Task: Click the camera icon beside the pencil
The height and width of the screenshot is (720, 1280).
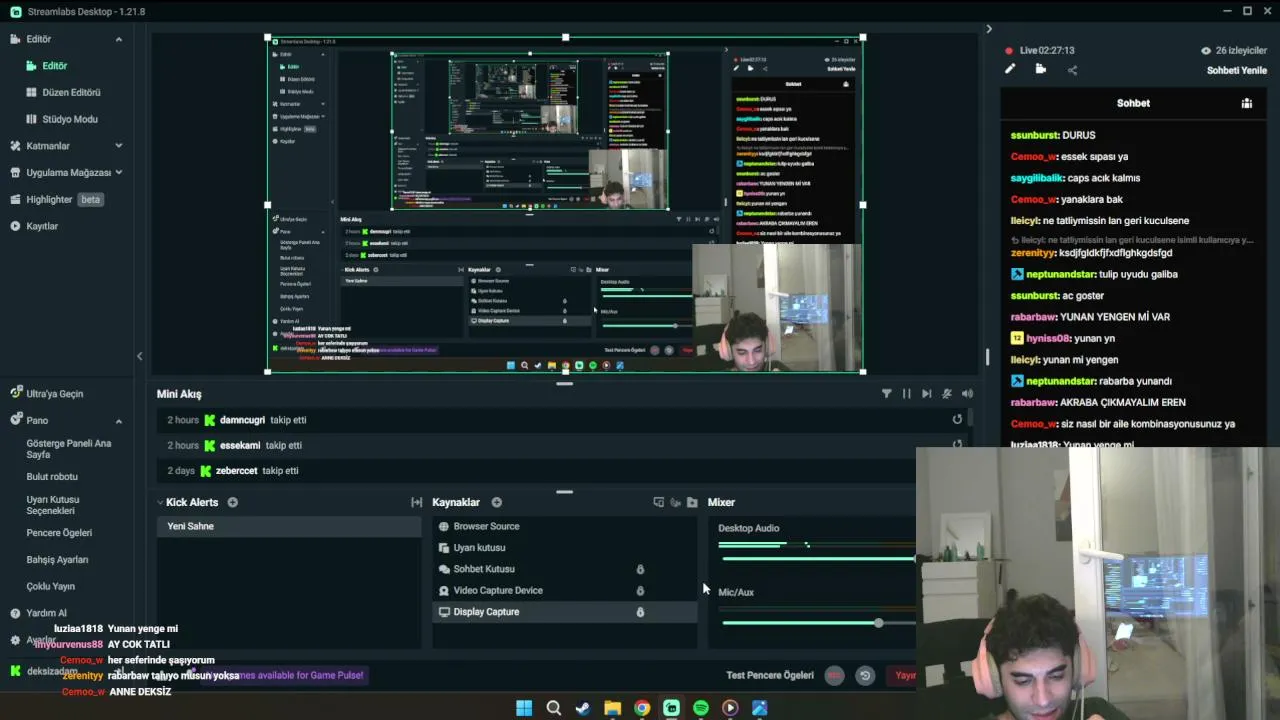Action: (x=1041, y=70)
